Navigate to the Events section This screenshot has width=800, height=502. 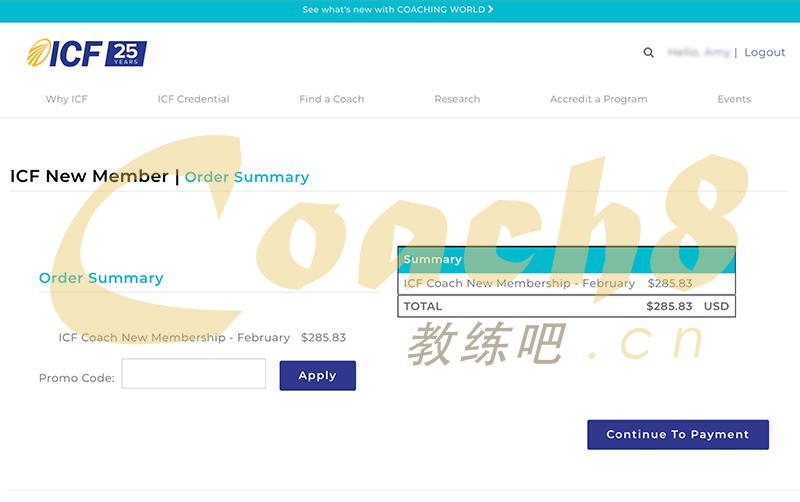click(x=733, y=99)
